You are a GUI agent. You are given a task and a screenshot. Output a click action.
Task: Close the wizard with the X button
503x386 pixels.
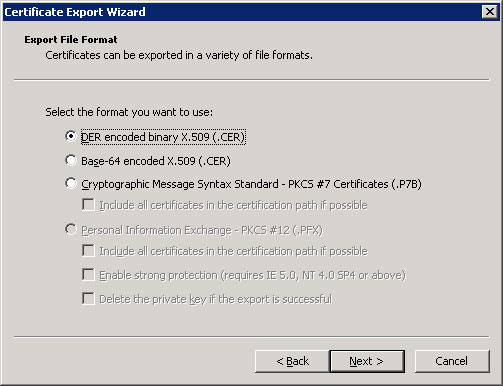(490, 12)
